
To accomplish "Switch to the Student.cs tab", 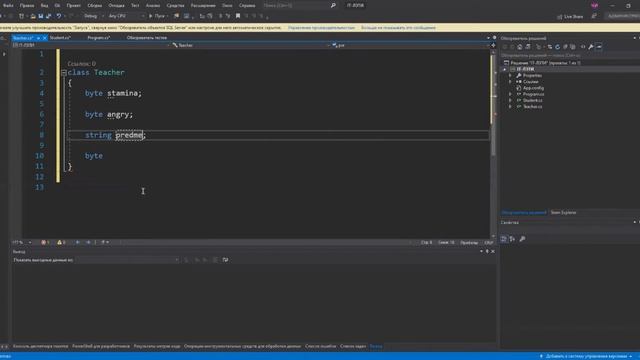I will click(x=60, y=38).
